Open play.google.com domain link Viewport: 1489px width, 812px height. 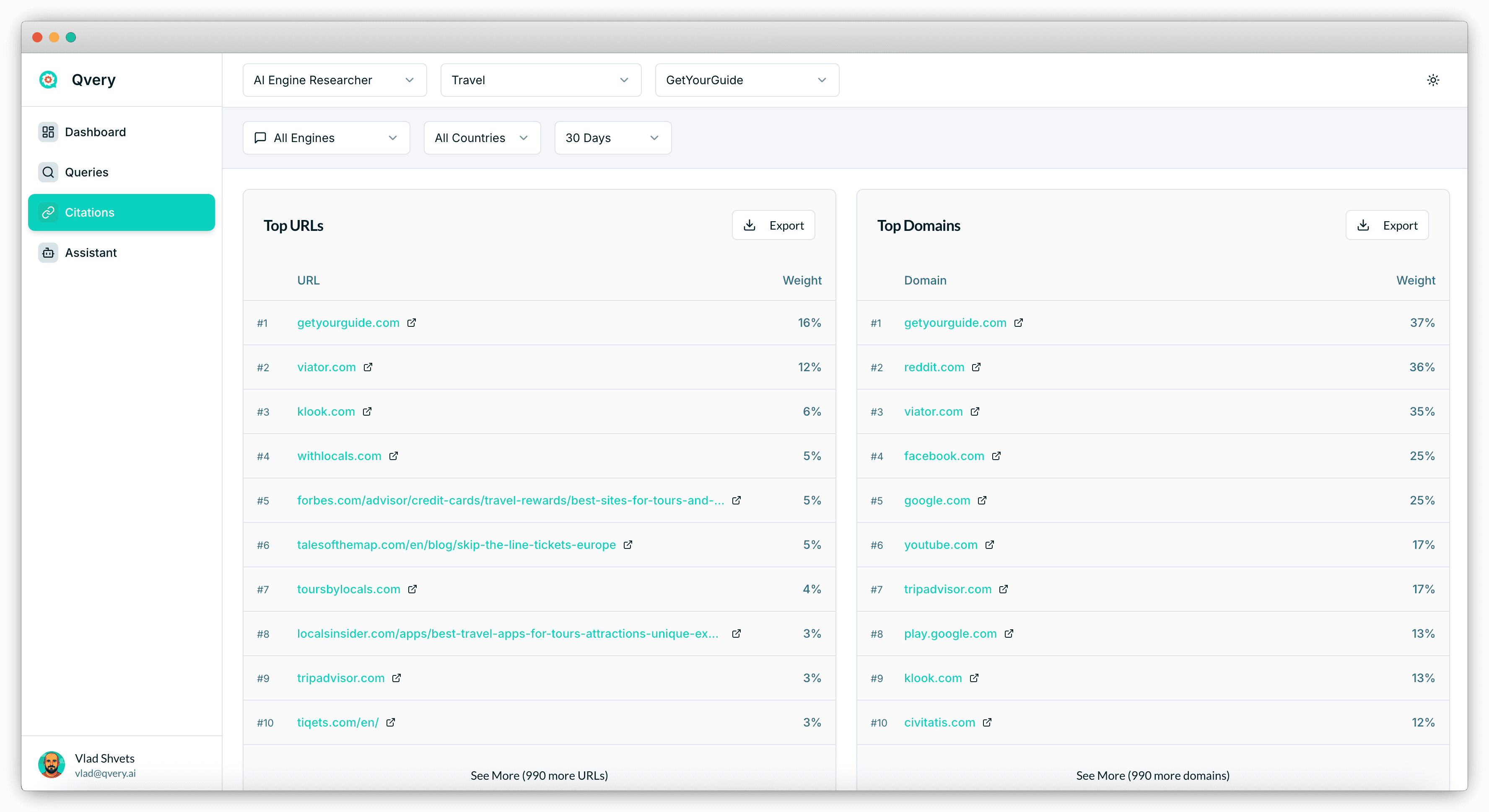[x=950, y=634]
